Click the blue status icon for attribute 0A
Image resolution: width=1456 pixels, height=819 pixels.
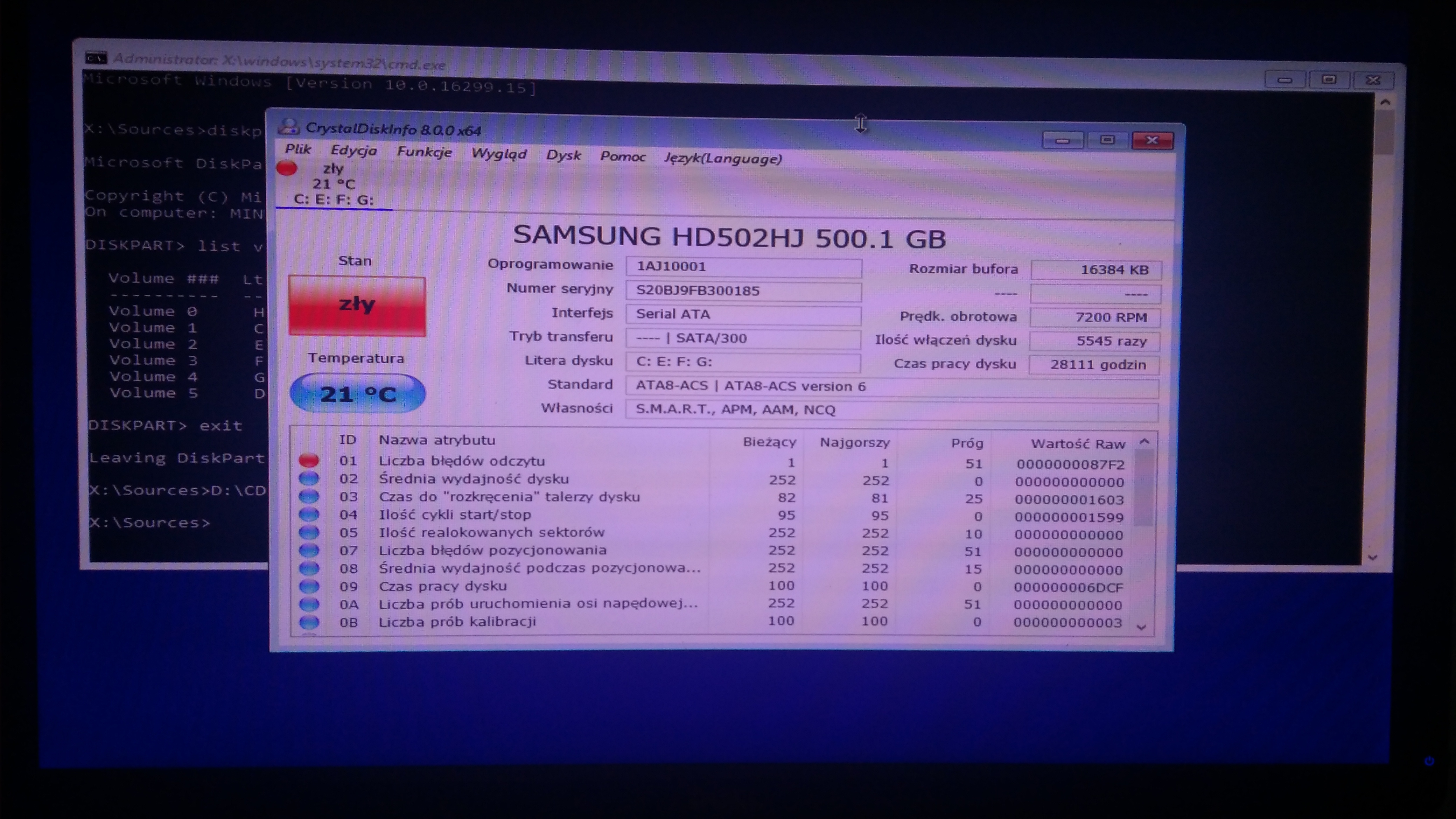click(x=309, y=604)
